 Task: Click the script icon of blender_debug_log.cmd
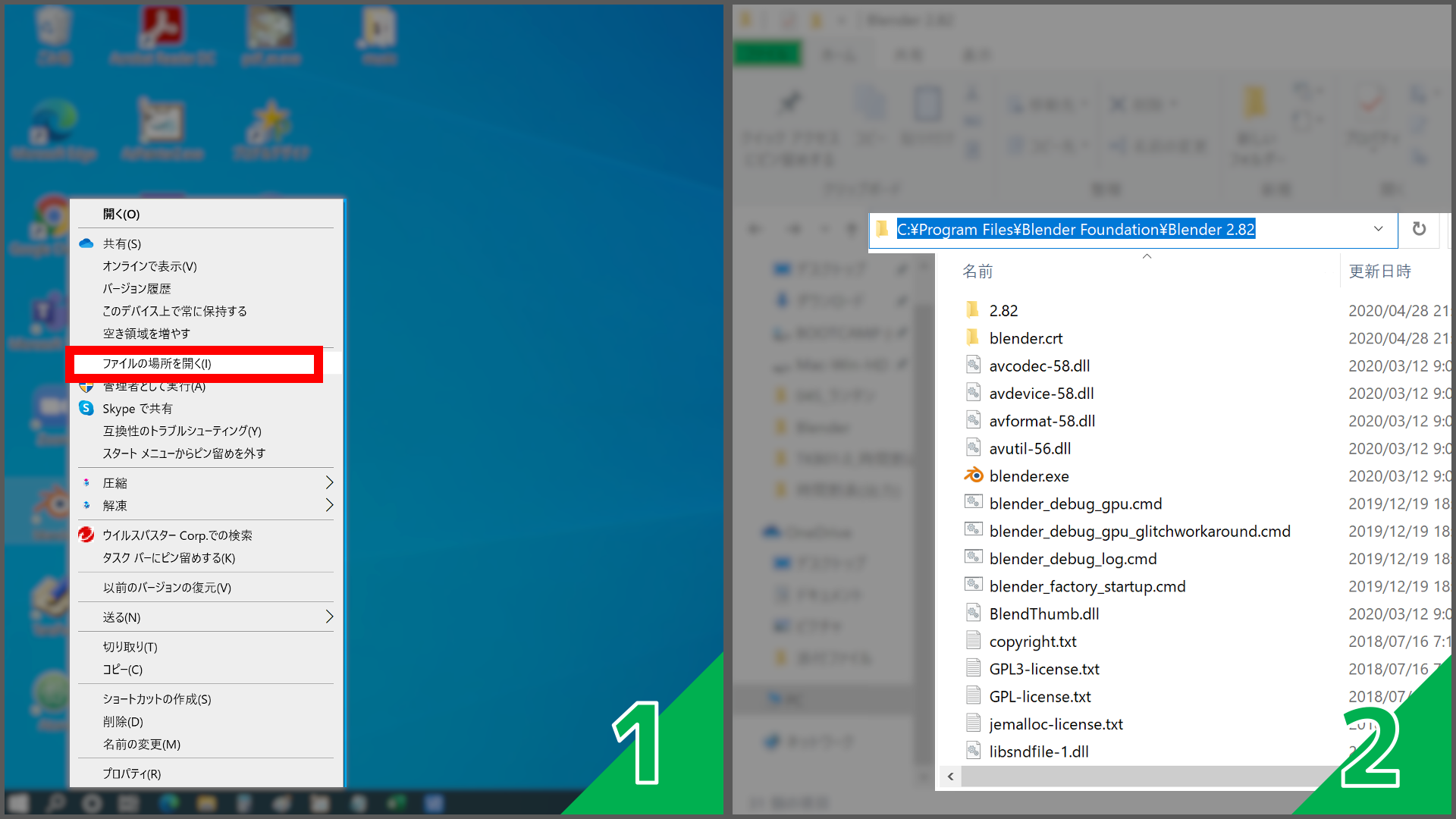click(x=973, y=557)
